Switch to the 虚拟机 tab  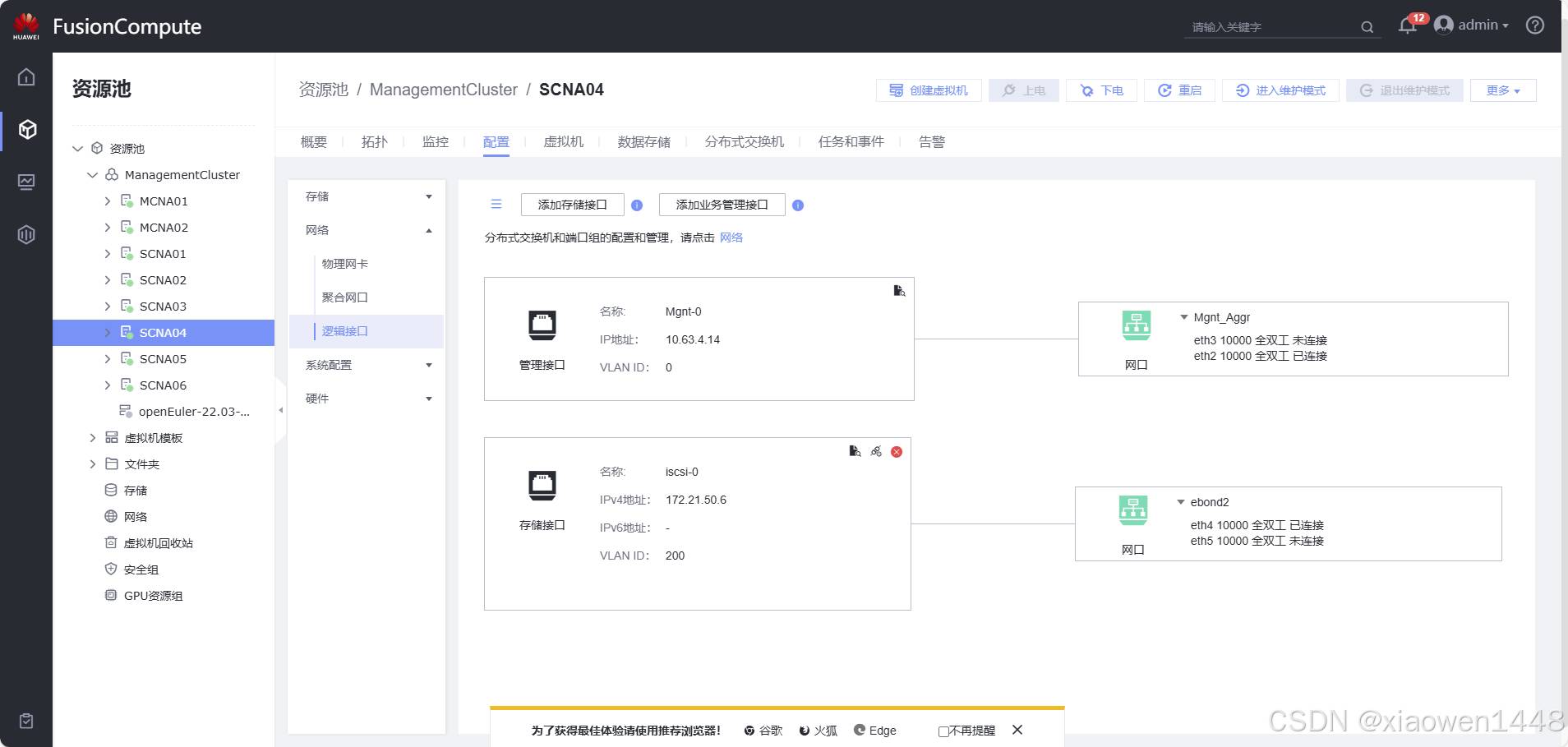coord(563,142)
